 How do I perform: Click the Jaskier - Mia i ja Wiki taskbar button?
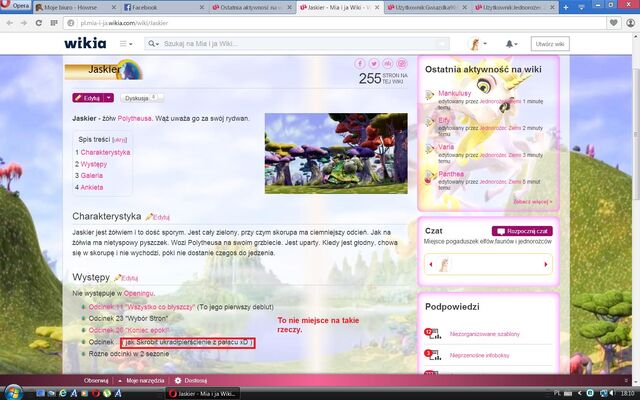tap(202, 393)
